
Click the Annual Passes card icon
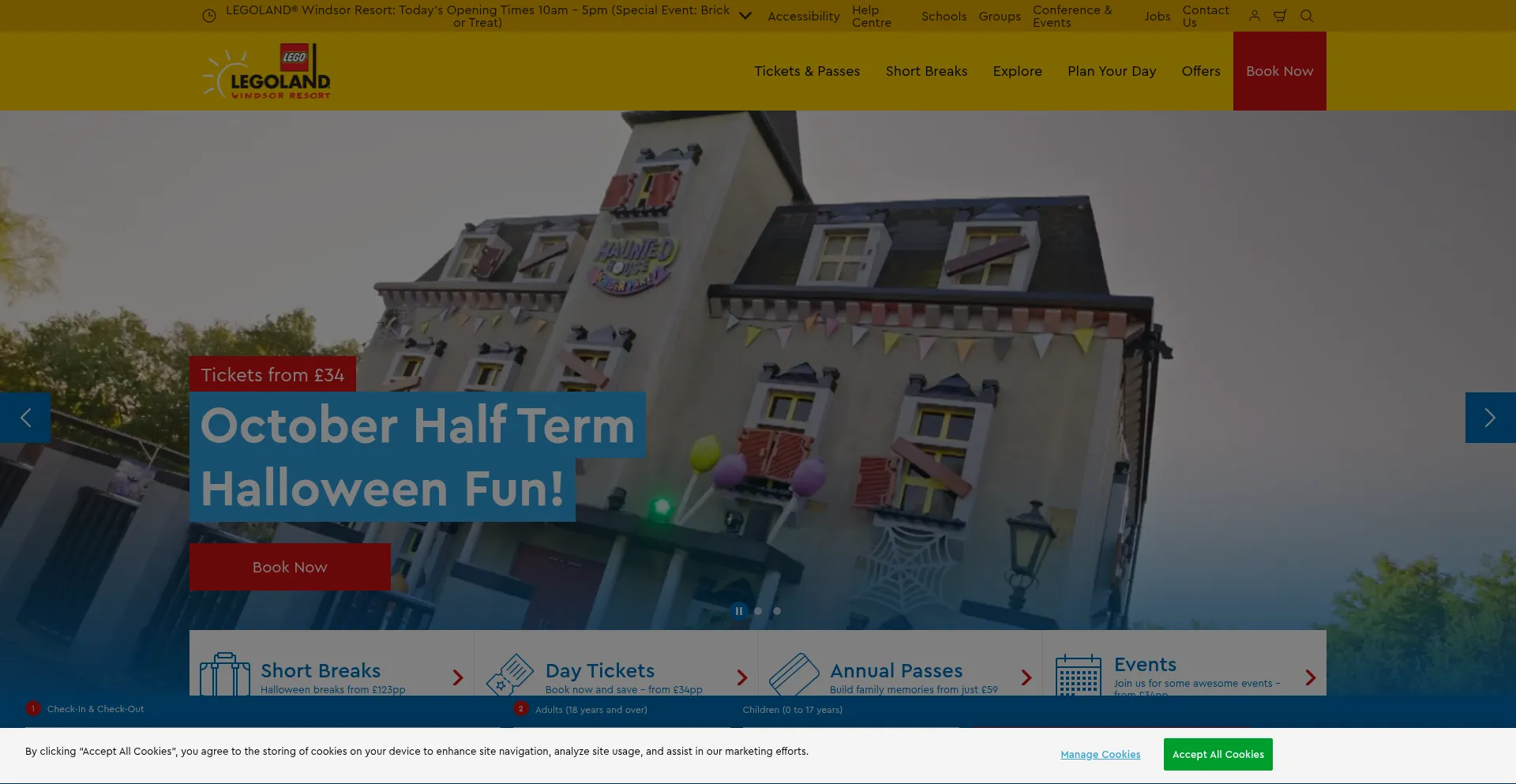coord(794,674)
